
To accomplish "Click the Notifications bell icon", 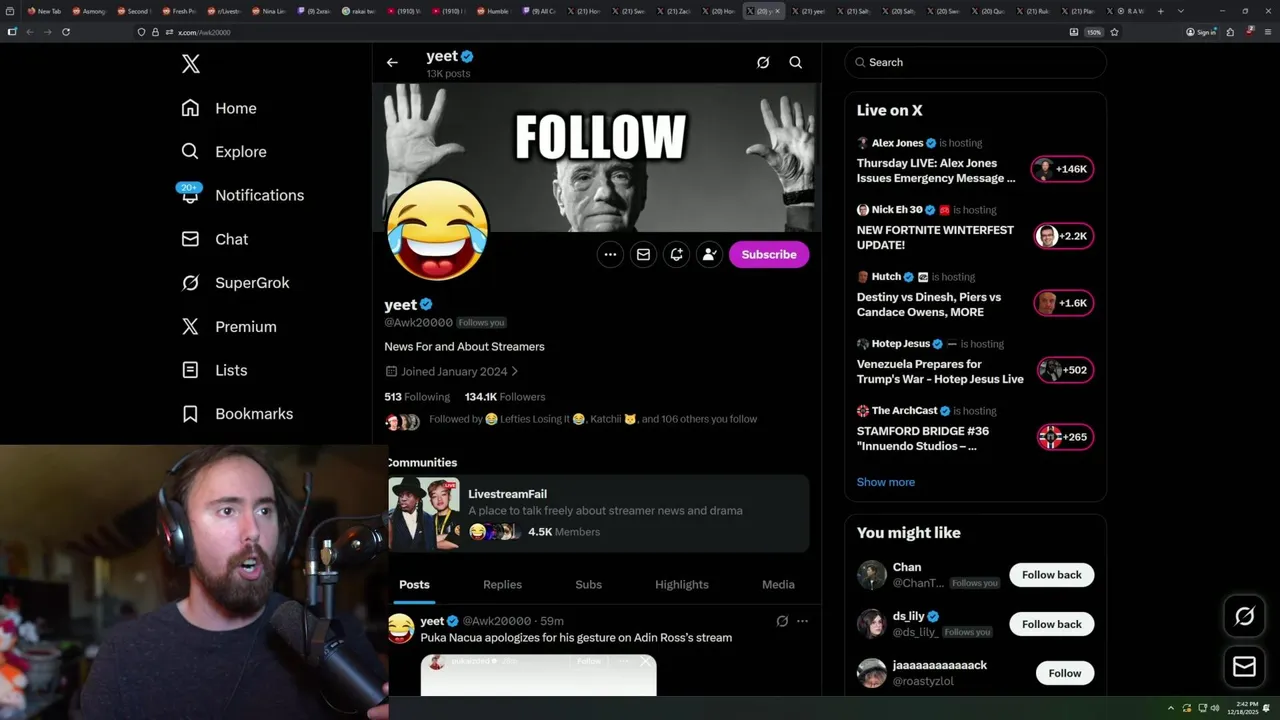I will tap(190, 195).
